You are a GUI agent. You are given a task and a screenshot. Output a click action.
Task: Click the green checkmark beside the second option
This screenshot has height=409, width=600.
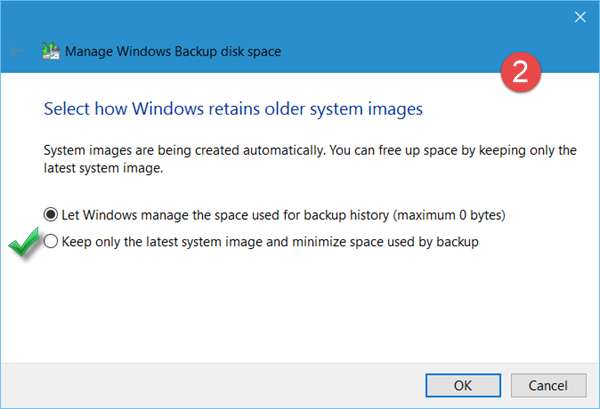[x=23, y=245]
